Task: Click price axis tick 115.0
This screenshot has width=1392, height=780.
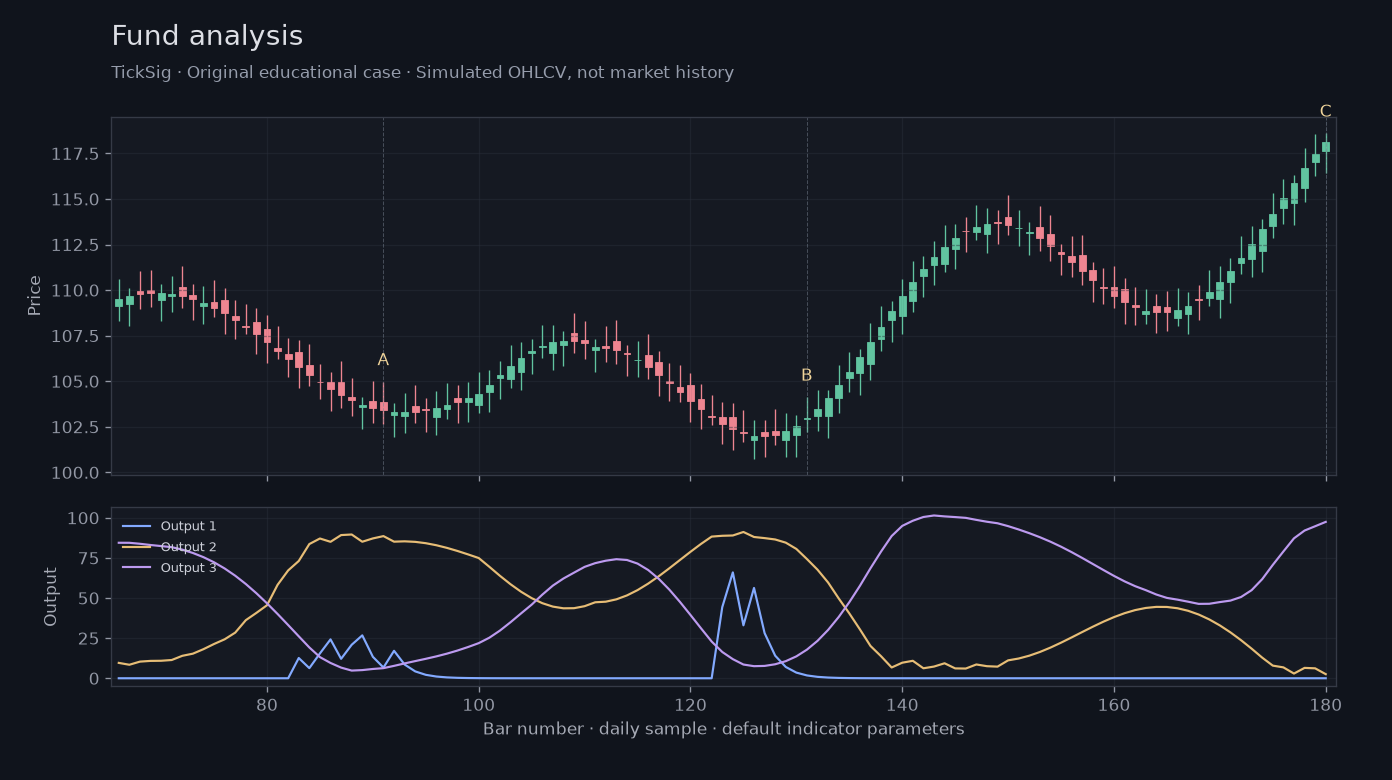Action: pyautogui.click(x=75, y=200)
